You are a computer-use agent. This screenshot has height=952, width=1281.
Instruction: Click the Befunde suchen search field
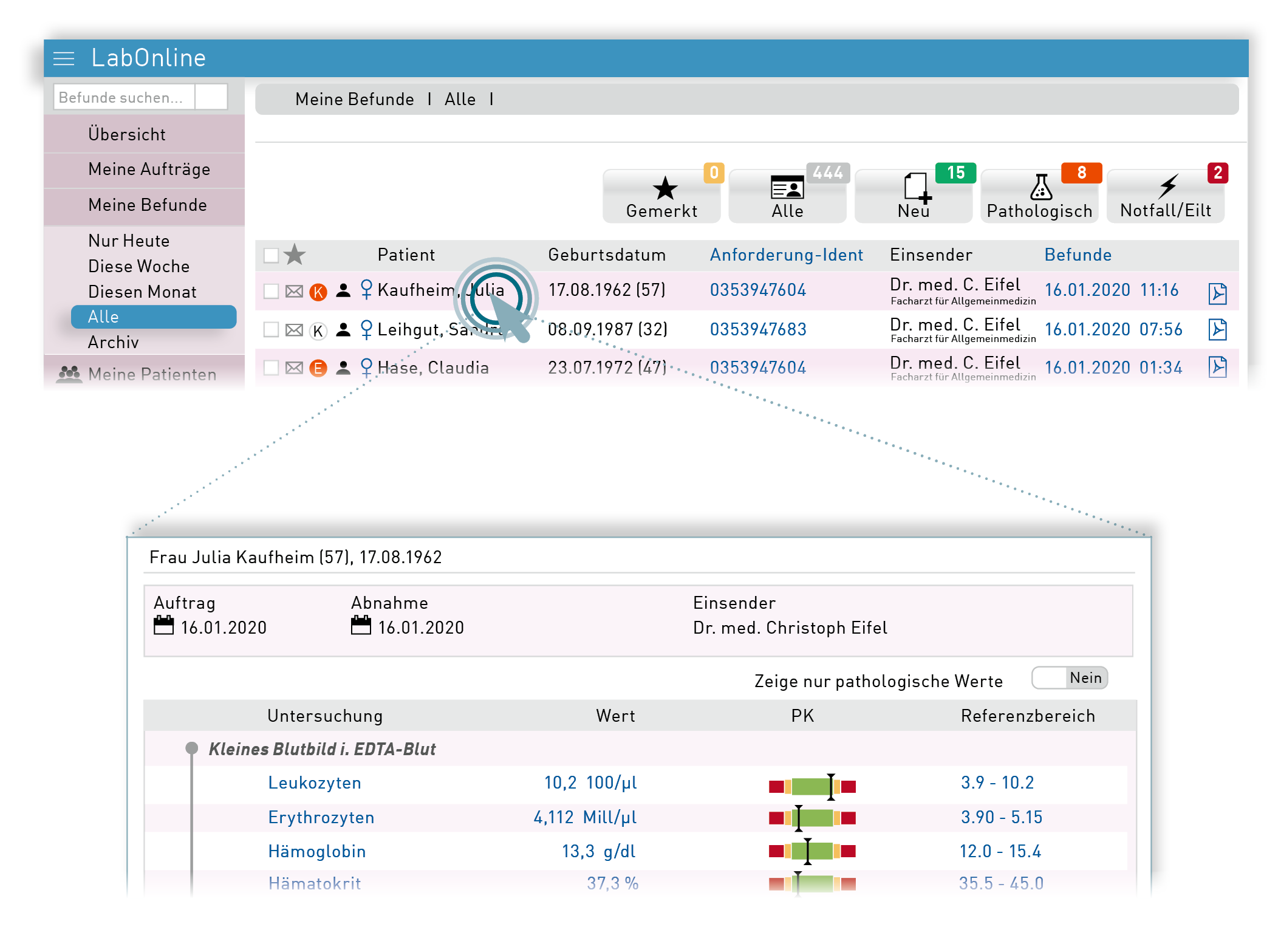[125, 97]
